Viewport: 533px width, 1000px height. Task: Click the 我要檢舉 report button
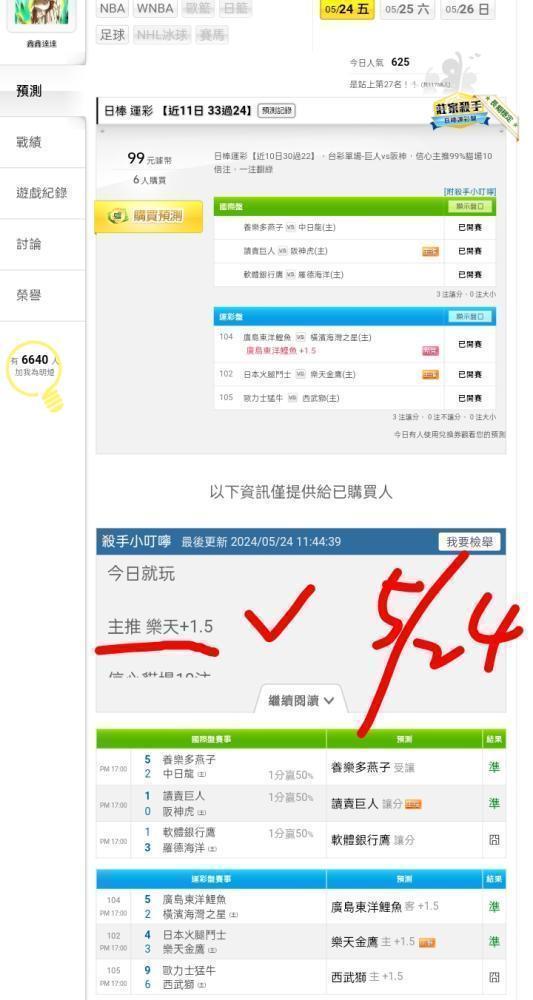tap(469, 542)
